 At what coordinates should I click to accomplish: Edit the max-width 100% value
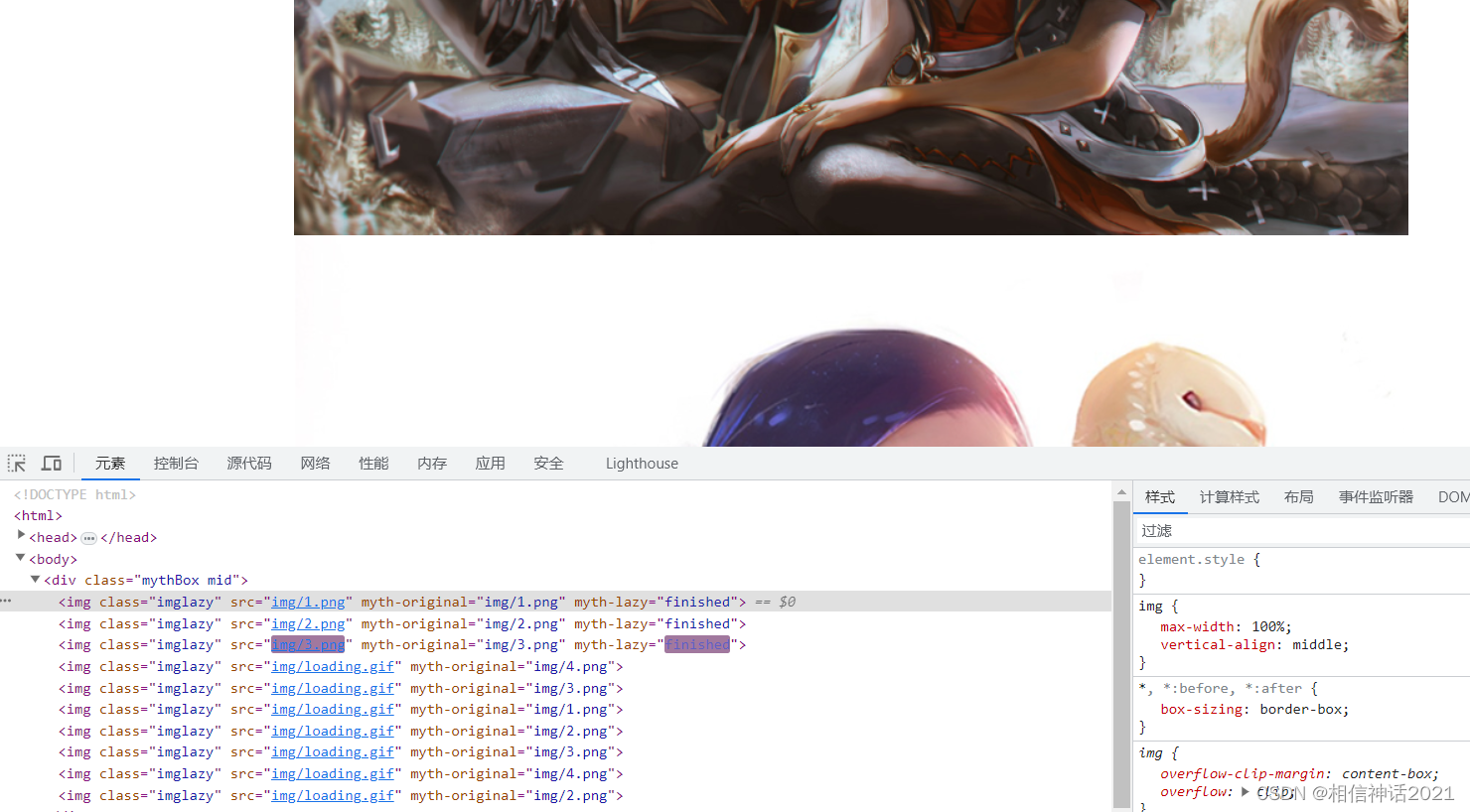coord(1269,627)
